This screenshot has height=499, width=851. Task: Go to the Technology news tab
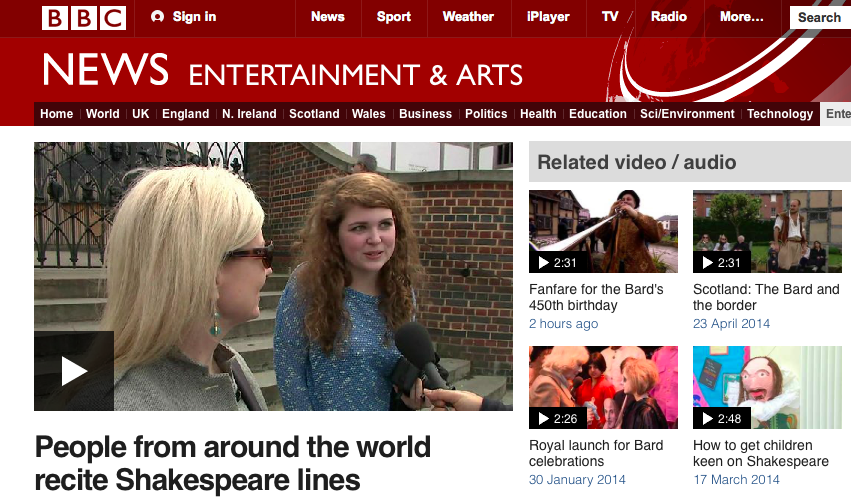[780, 114]
